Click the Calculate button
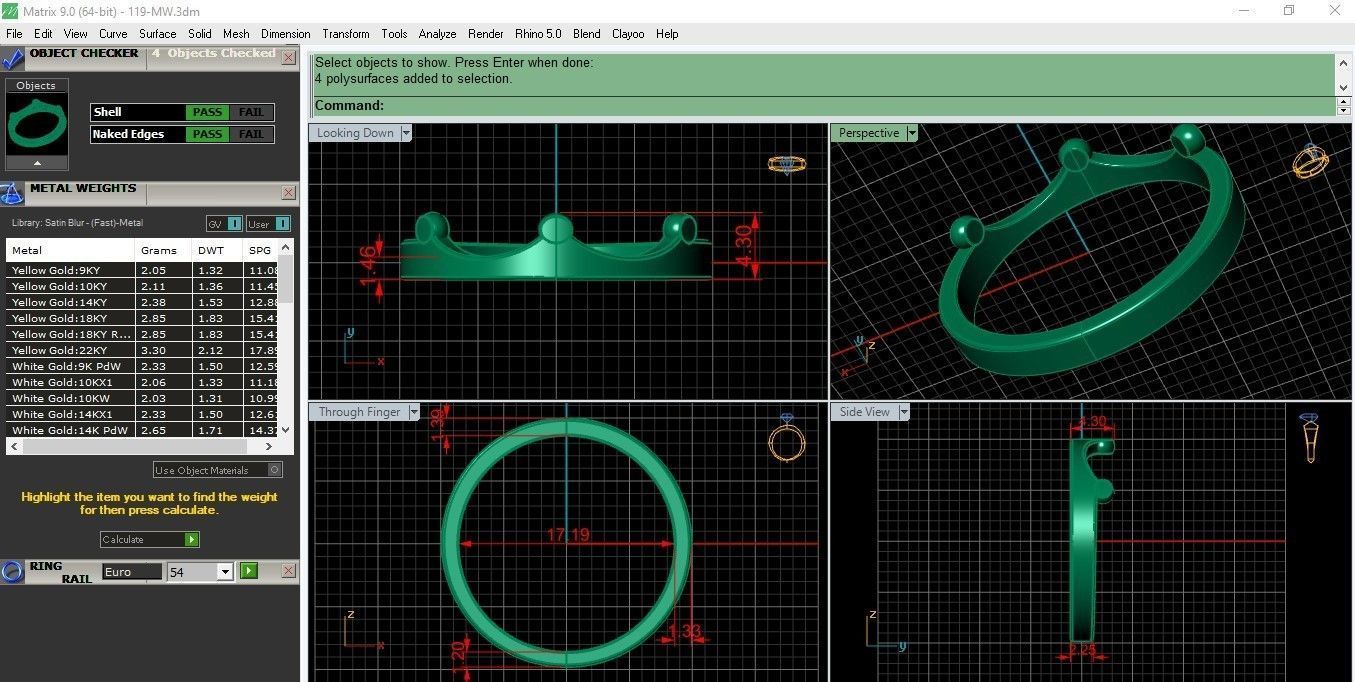This screenshot has height=682, width=1355. [150, 539]
